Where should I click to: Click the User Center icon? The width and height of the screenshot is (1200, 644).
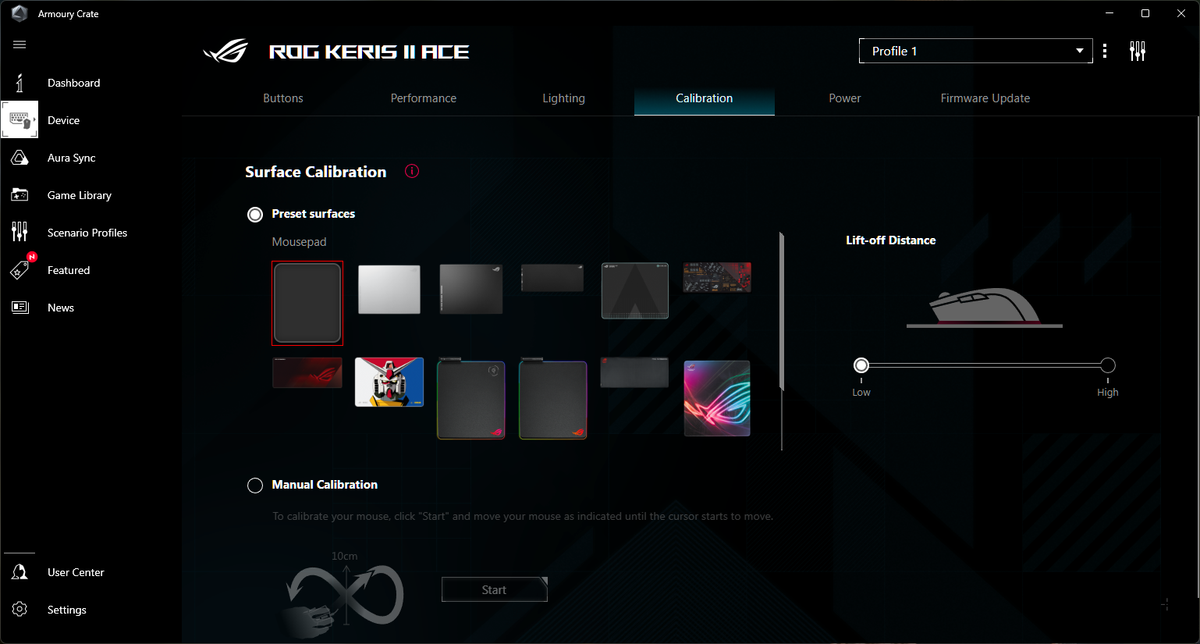click(19, 572)
